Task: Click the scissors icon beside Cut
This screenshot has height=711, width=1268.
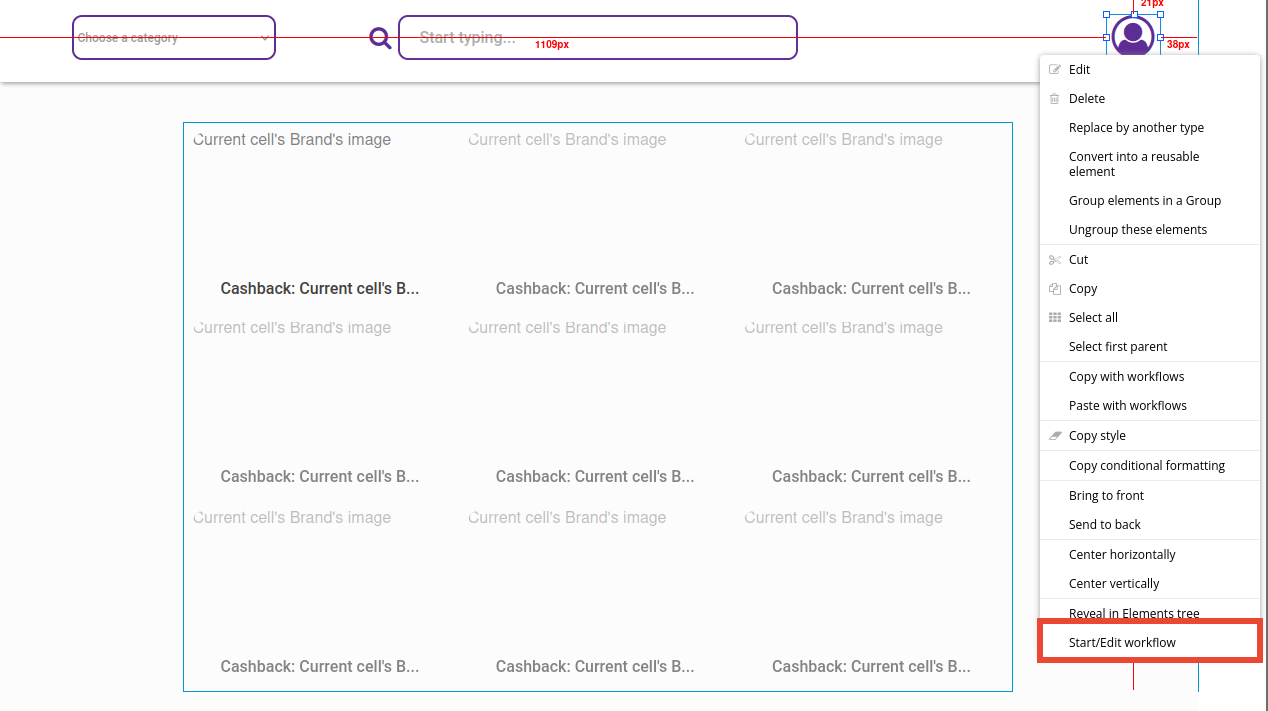Action: point(1054,259)
